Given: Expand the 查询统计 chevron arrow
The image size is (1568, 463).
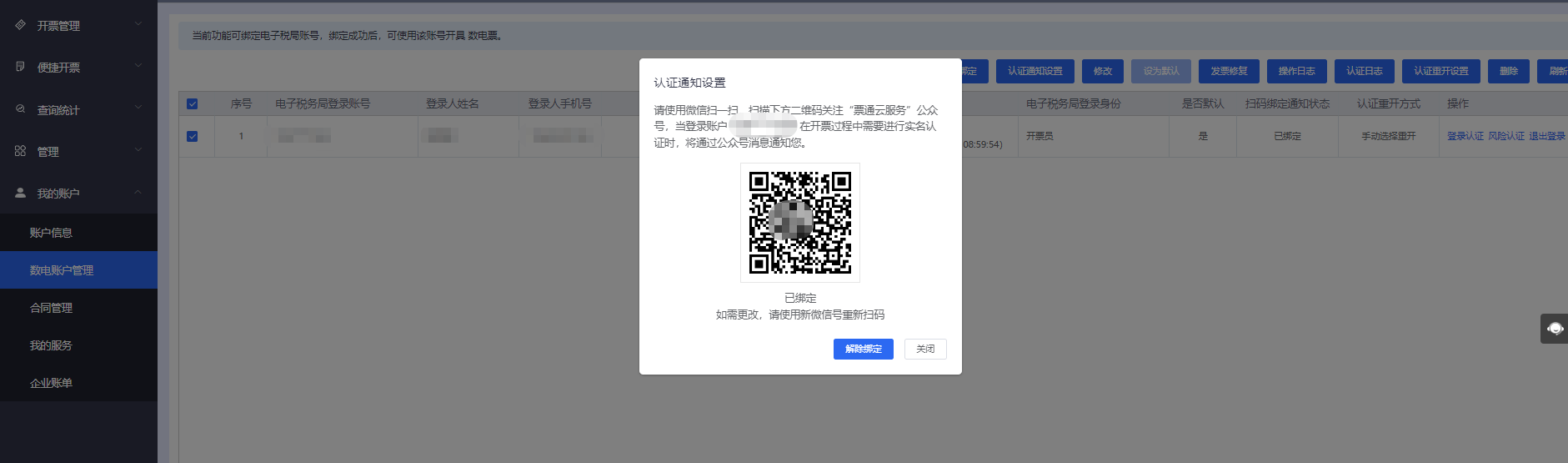Looking at the screenshot, I should coord(138,108).
